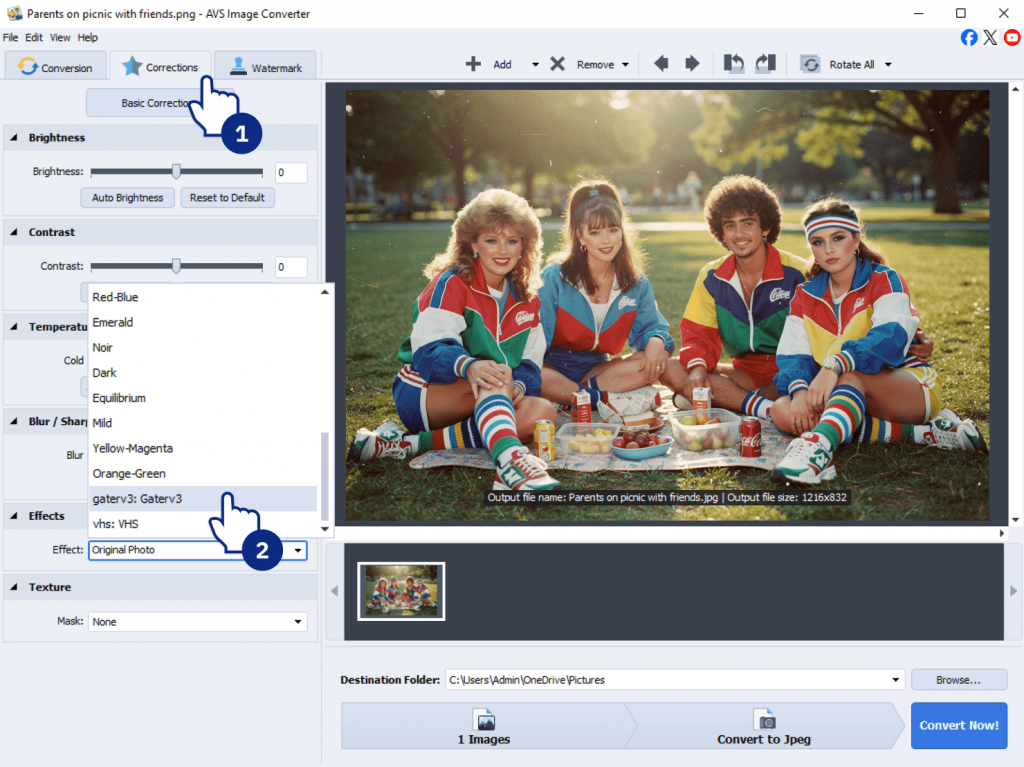This screenshot has width=1024, height=767.
Task: Go to previous image with left arrow
Action: coord(661,64)
